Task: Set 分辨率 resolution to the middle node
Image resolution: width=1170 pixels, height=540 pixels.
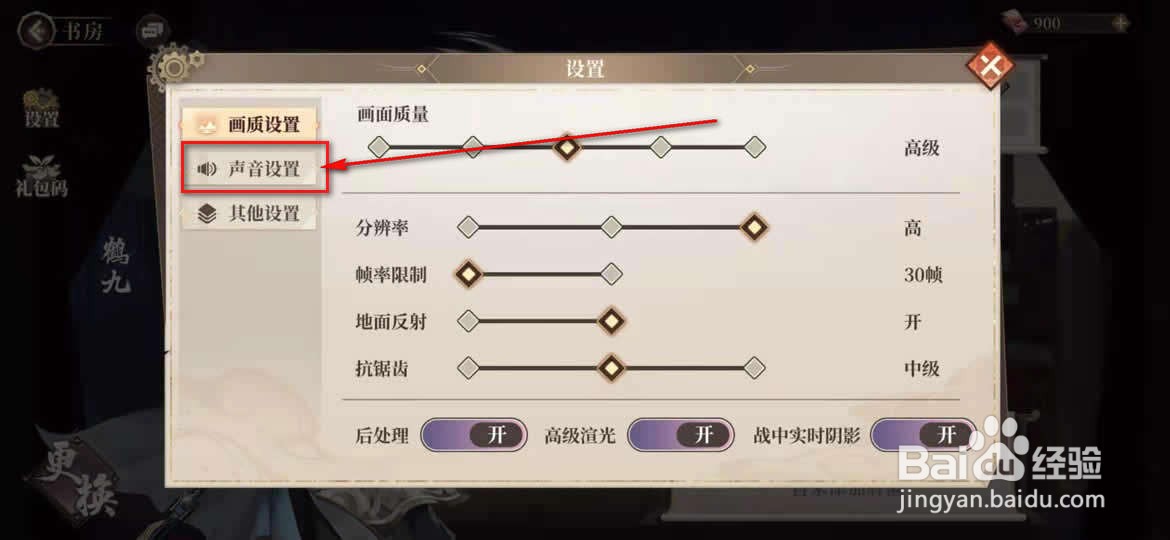Action: 611,227
